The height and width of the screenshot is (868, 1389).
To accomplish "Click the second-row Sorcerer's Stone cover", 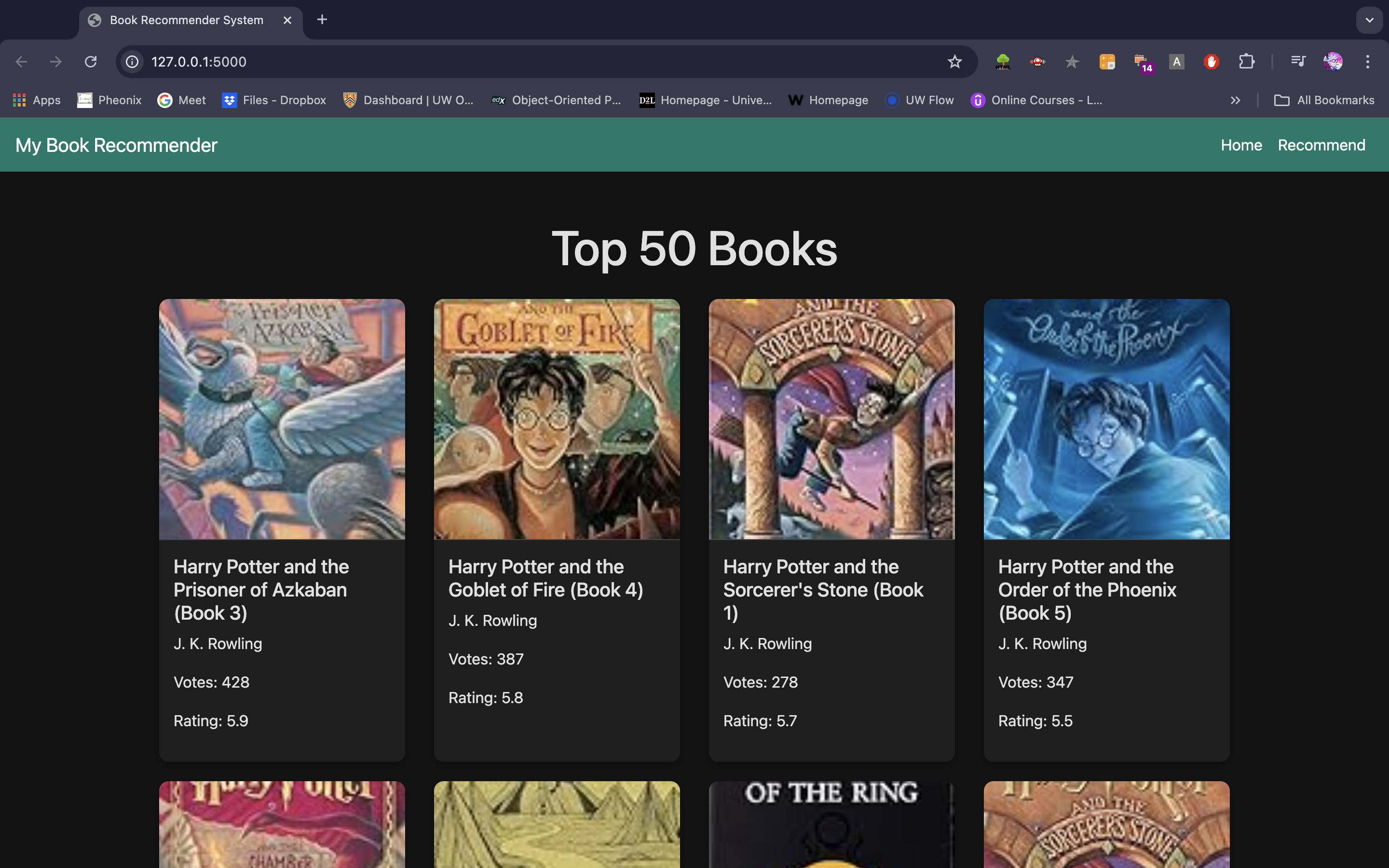I will click(x=1106, y=825).
